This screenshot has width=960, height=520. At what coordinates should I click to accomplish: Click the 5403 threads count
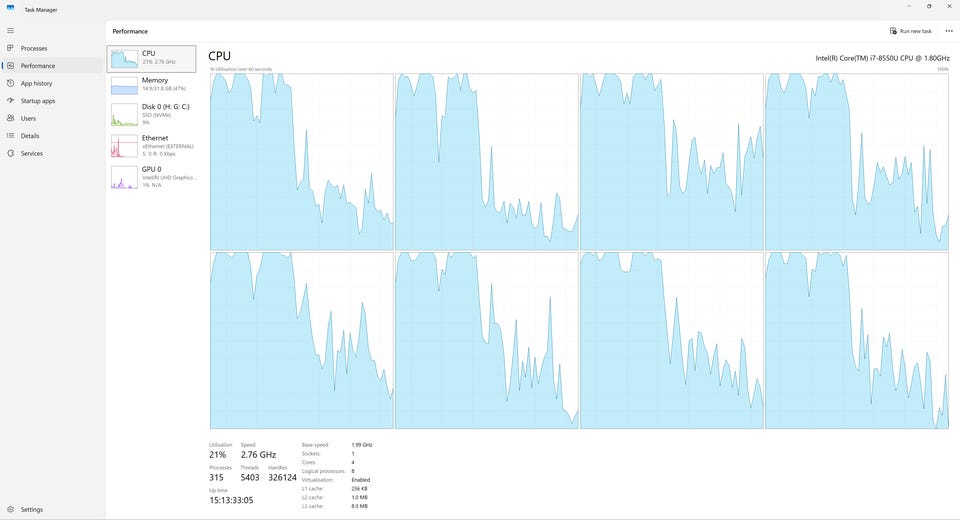pos(250,477)
